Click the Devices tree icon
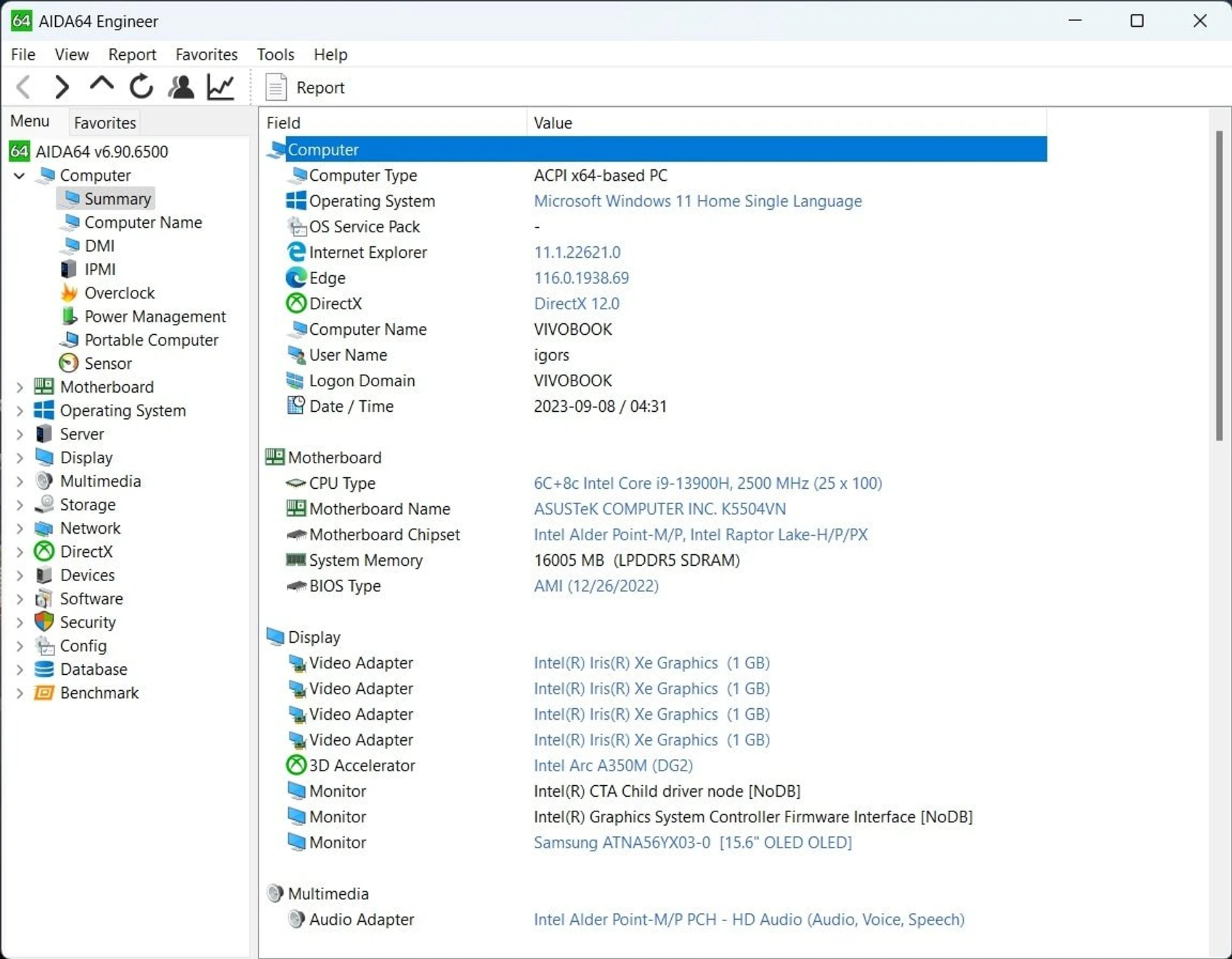 [x=44, y=575]
